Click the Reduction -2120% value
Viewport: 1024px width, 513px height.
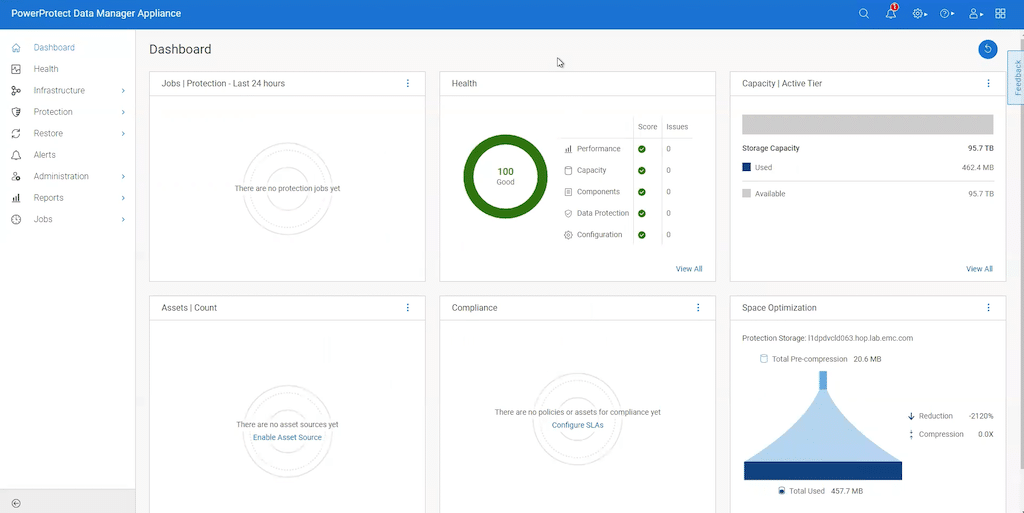981,416
